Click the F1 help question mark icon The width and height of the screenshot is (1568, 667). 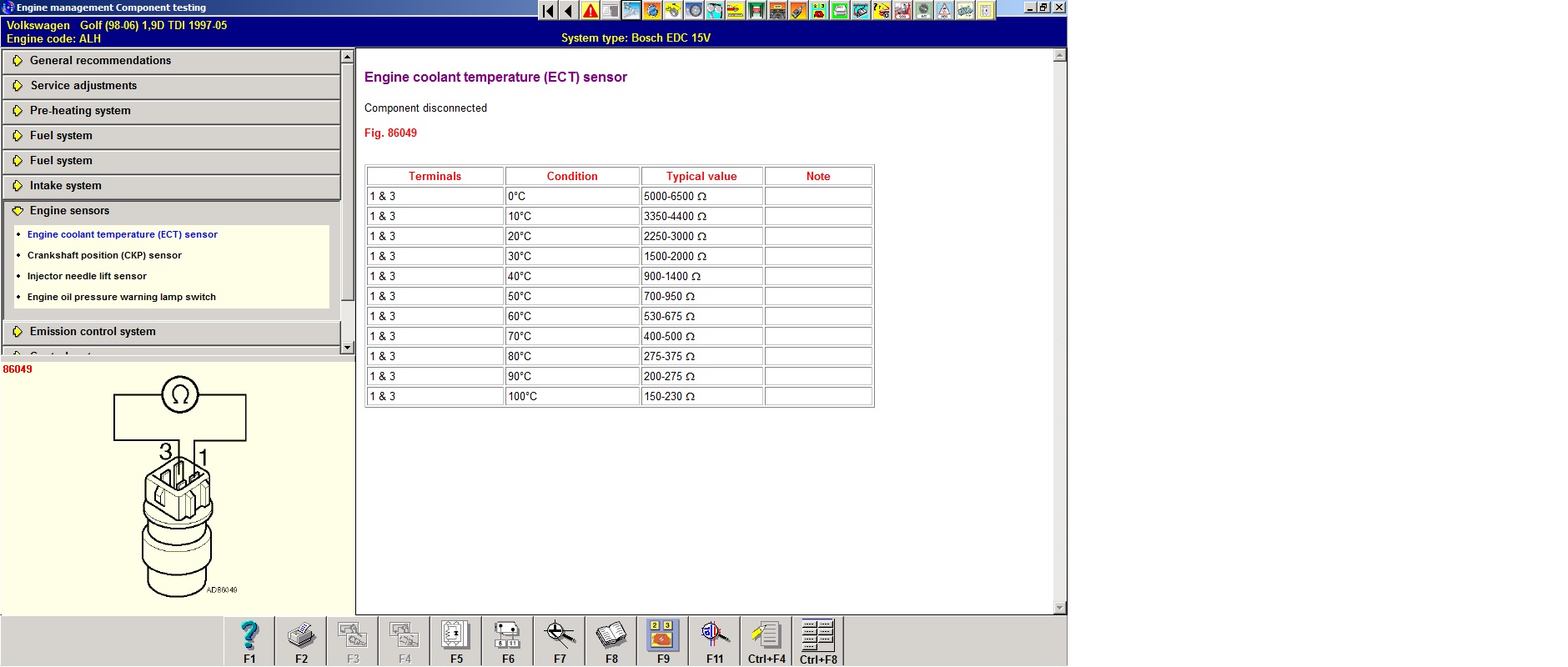pyautogui.click(x=249, y=638)
